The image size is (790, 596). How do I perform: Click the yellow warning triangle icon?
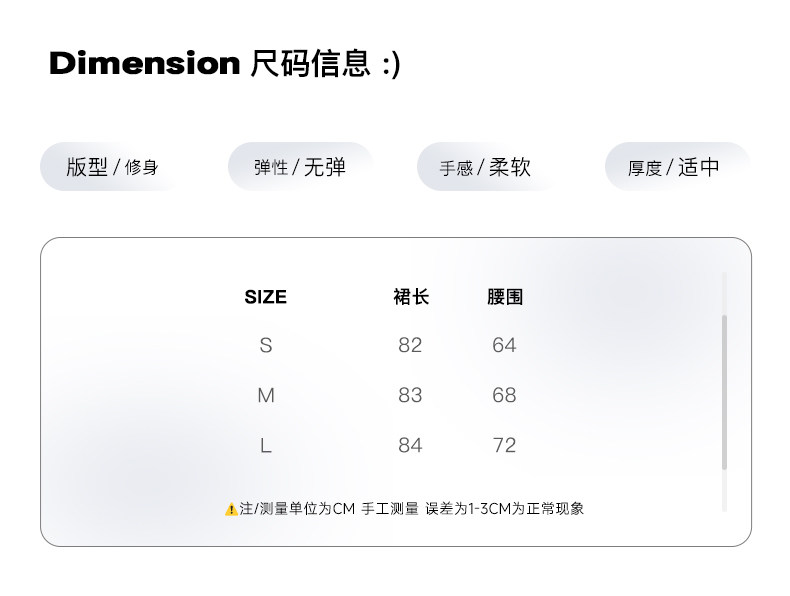tap(231, 509)
